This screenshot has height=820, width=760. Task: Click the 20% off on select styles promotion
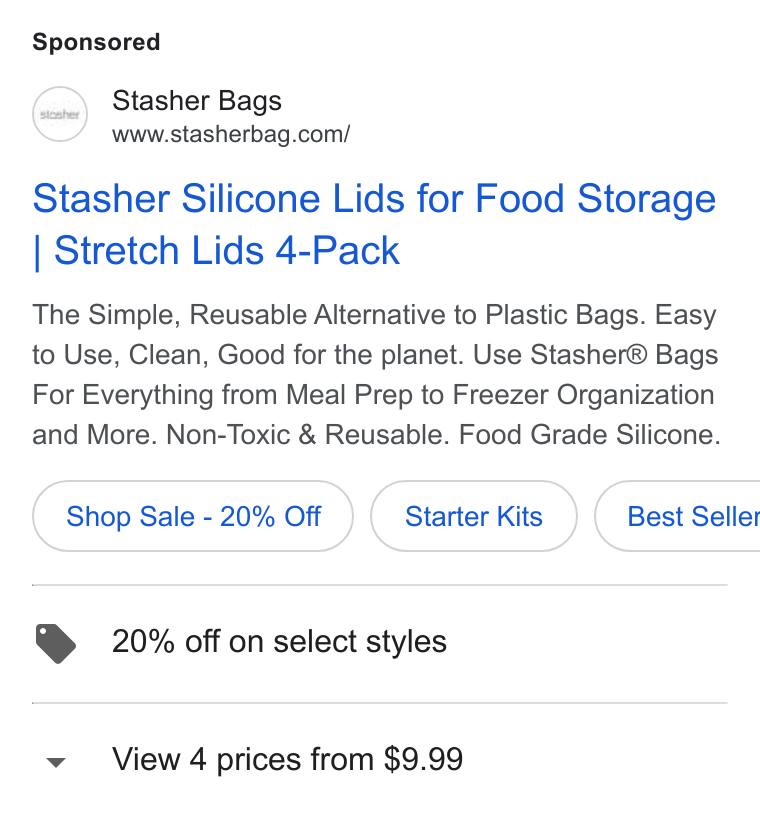[279, 641]
